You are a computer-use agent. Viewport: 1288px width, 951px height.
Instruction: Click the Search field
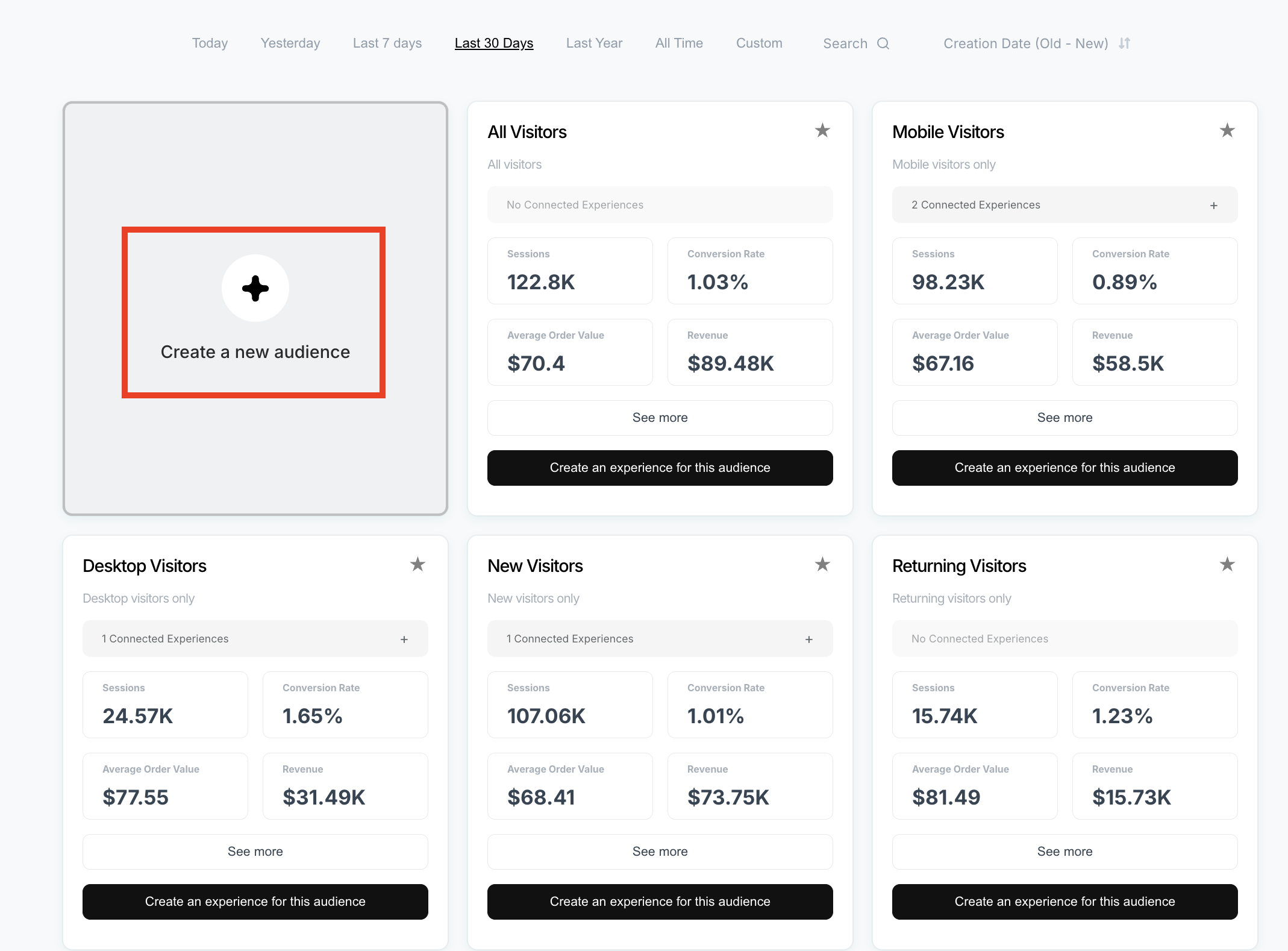(x=845, y=43)
